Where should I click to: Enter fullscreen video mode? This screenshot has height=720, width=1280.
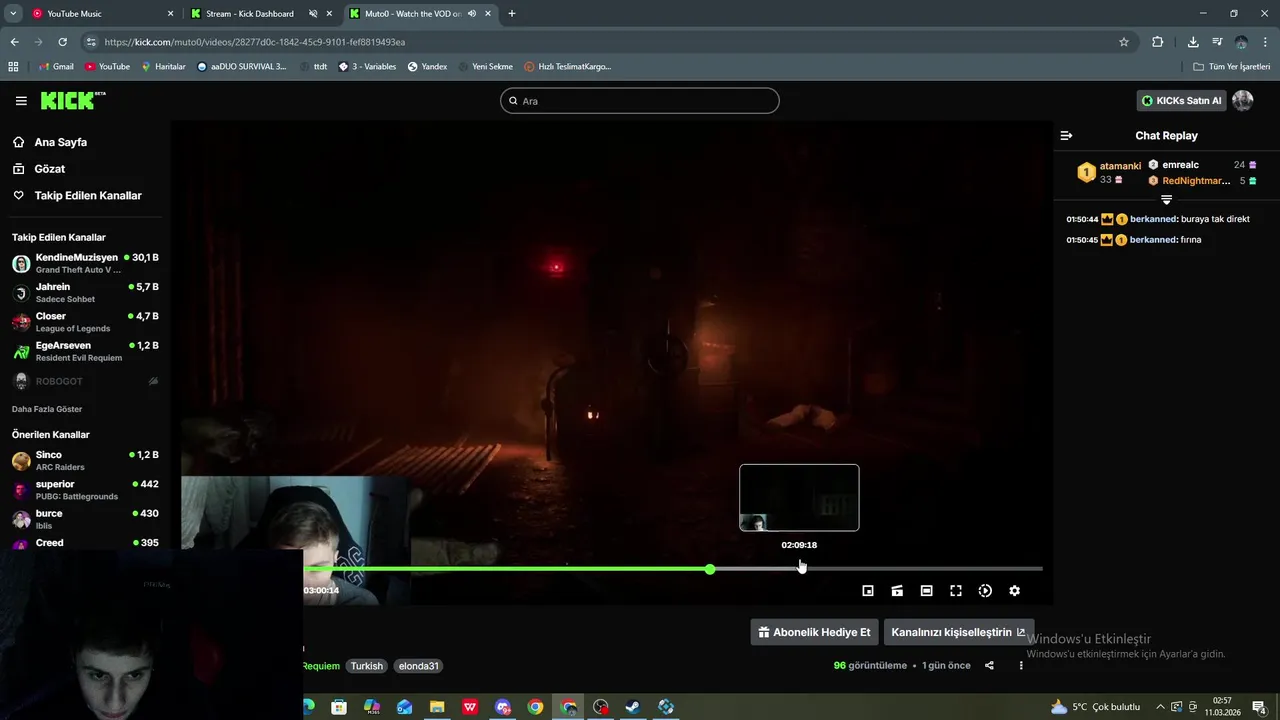coord(956,591)
